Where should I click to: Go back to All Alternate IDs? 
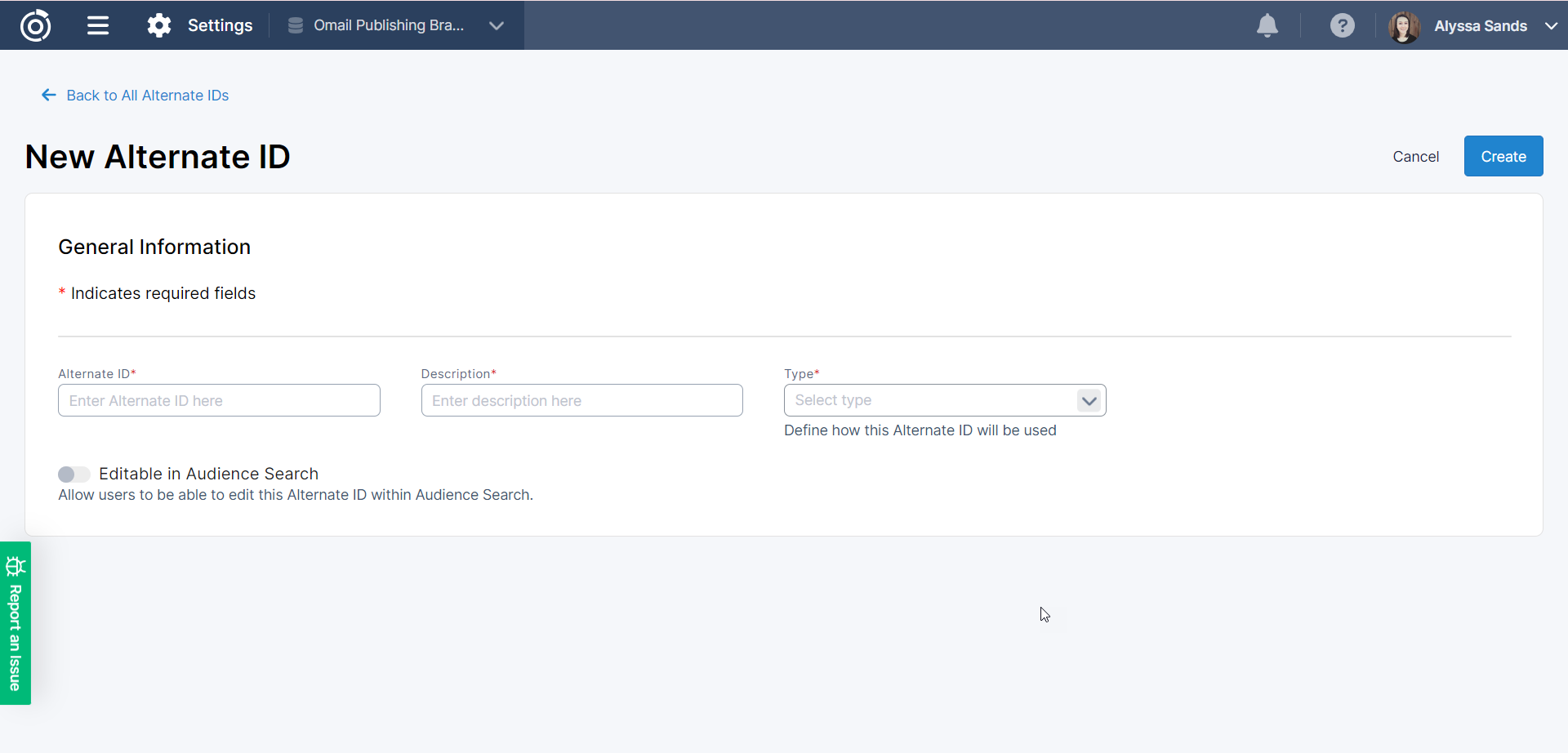click(147, 96)
